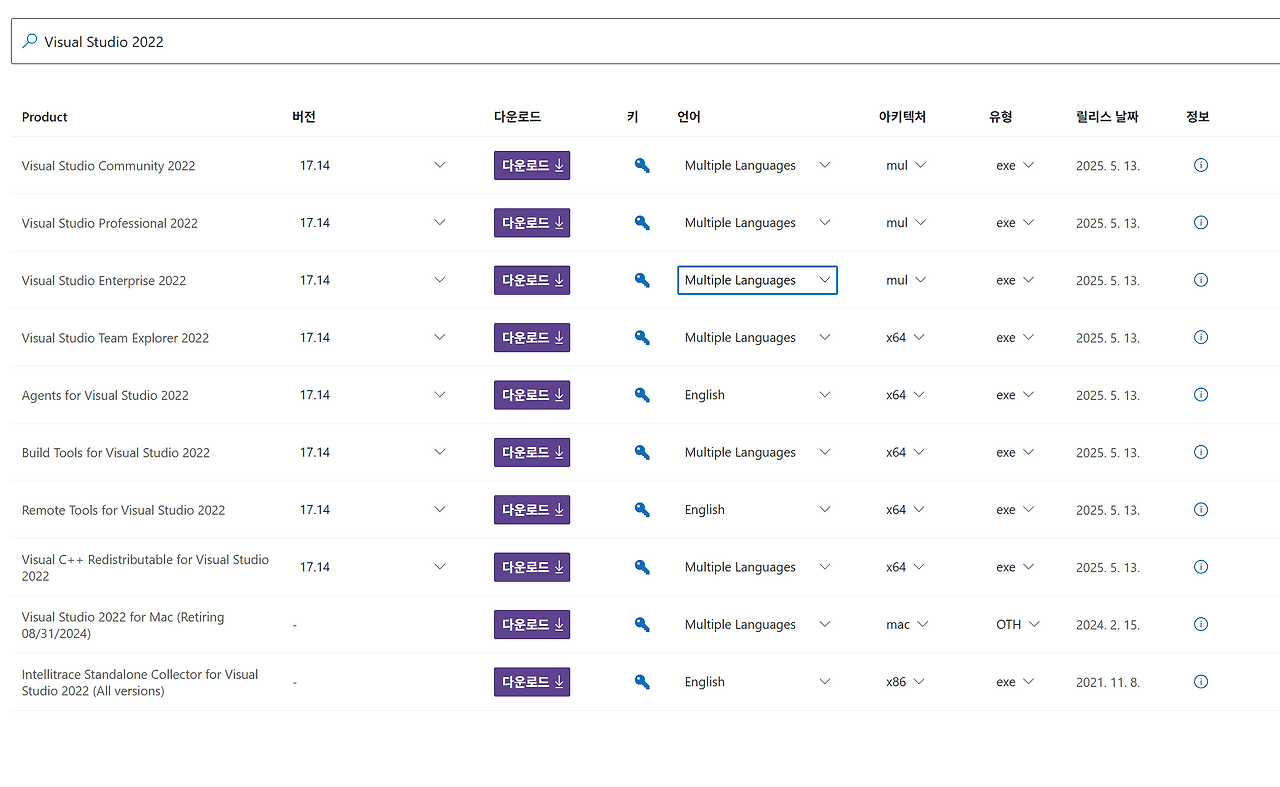1280x787 pixels.
Task: Open info for Visual C++ Redistributable
Action: coord(1201,566)
